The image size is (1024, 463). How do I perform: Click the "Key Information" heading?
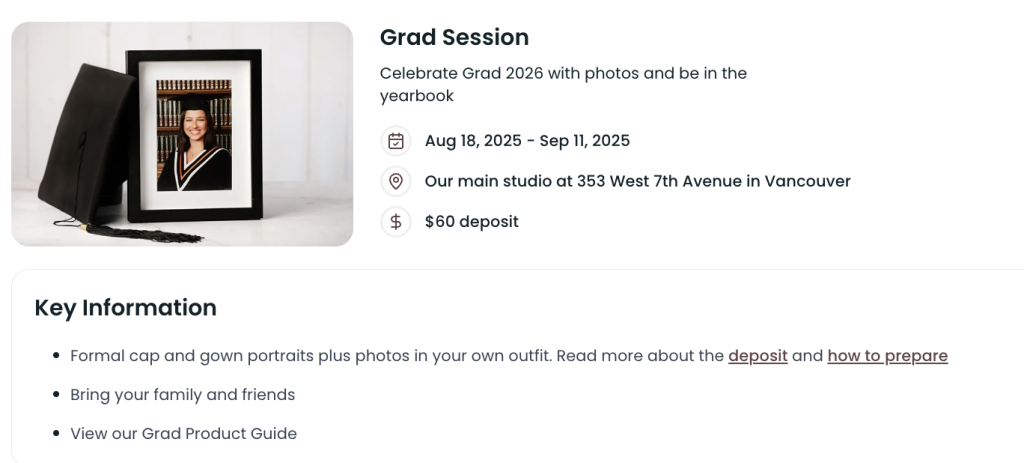tap(125, 307)
